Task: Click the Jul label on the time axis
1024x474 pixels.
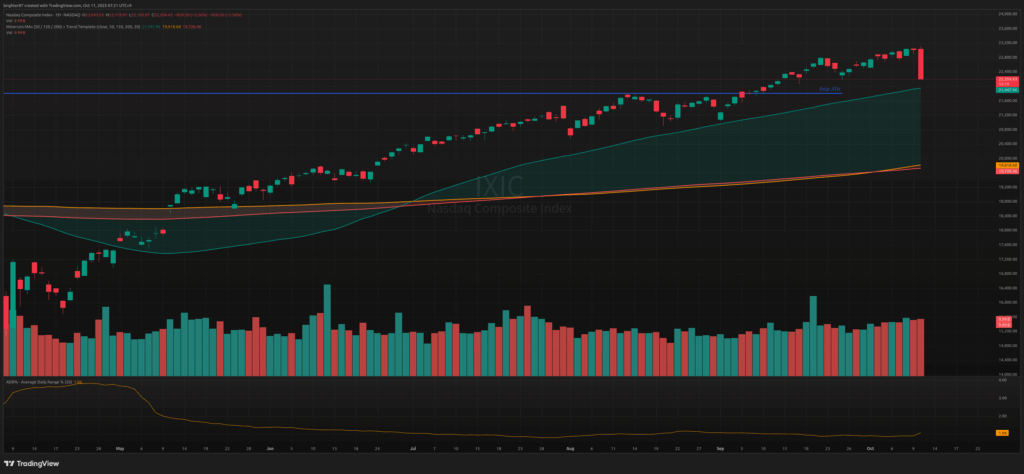Action: (x=413, y=450)
